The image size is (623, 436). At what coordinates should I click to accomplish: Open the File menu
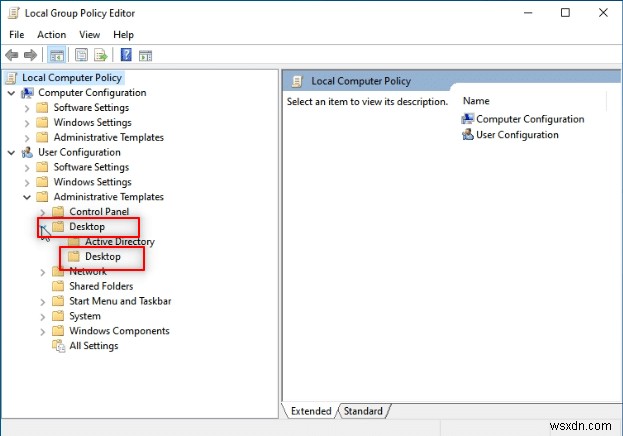click(x=17, y=35)
